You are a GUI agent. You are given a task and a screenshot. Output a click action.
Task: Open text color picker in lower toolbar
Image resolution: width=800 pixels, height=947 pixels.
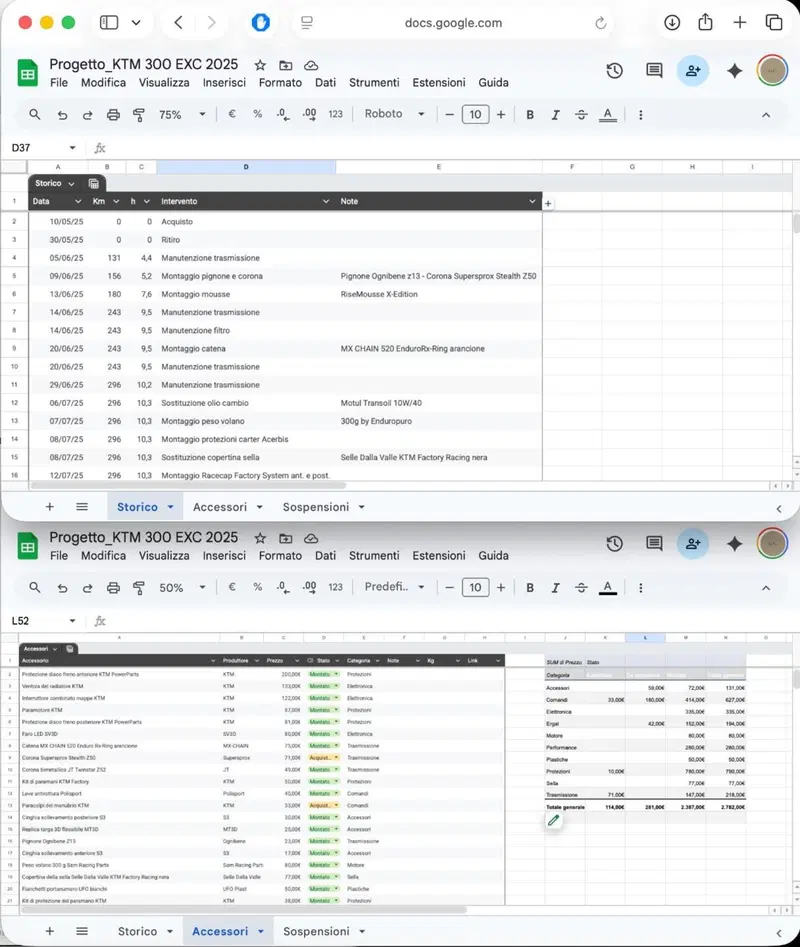click(607, 588)
